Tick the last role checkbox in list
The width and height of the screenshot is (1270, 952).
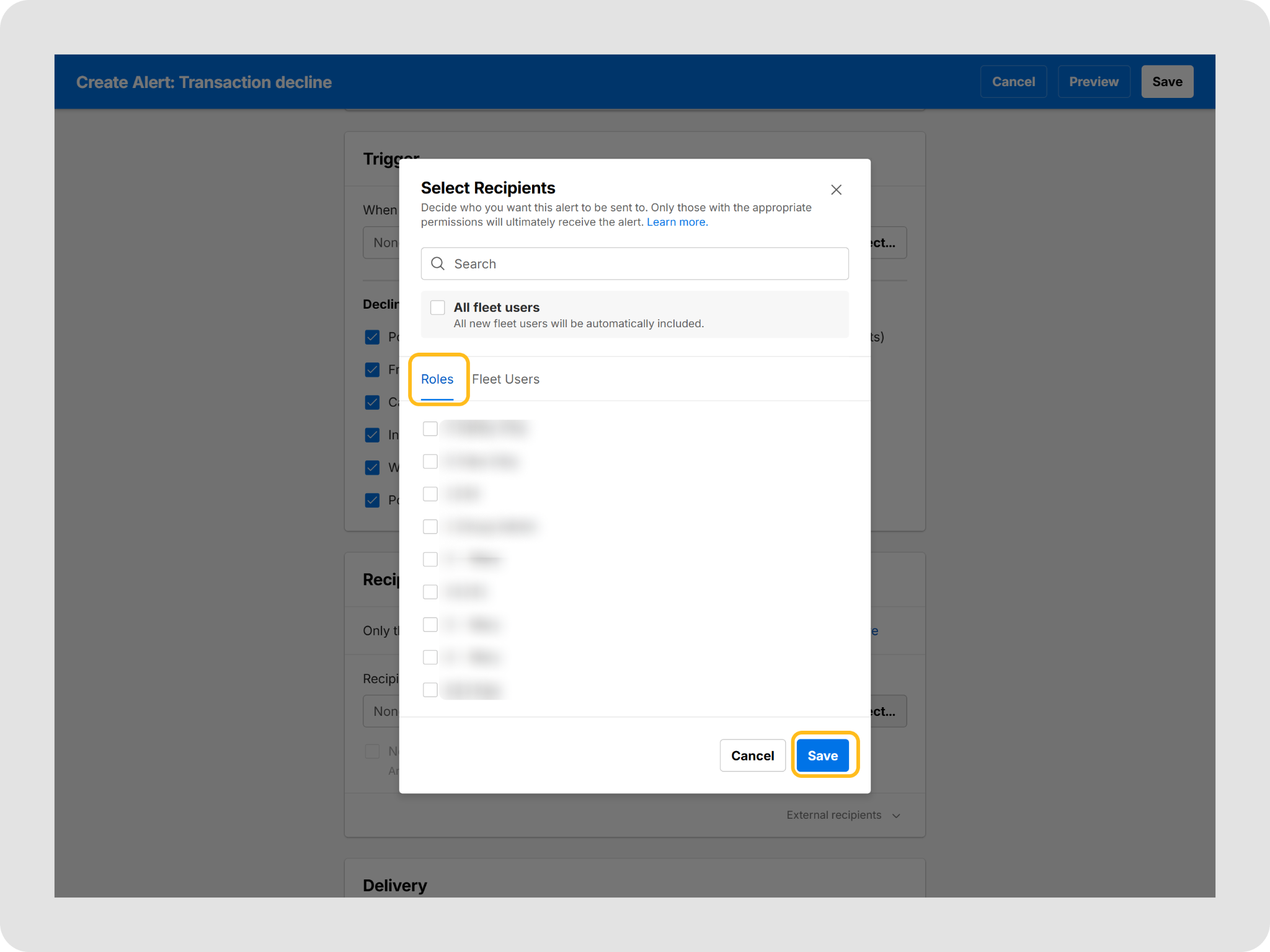(430, 689)
